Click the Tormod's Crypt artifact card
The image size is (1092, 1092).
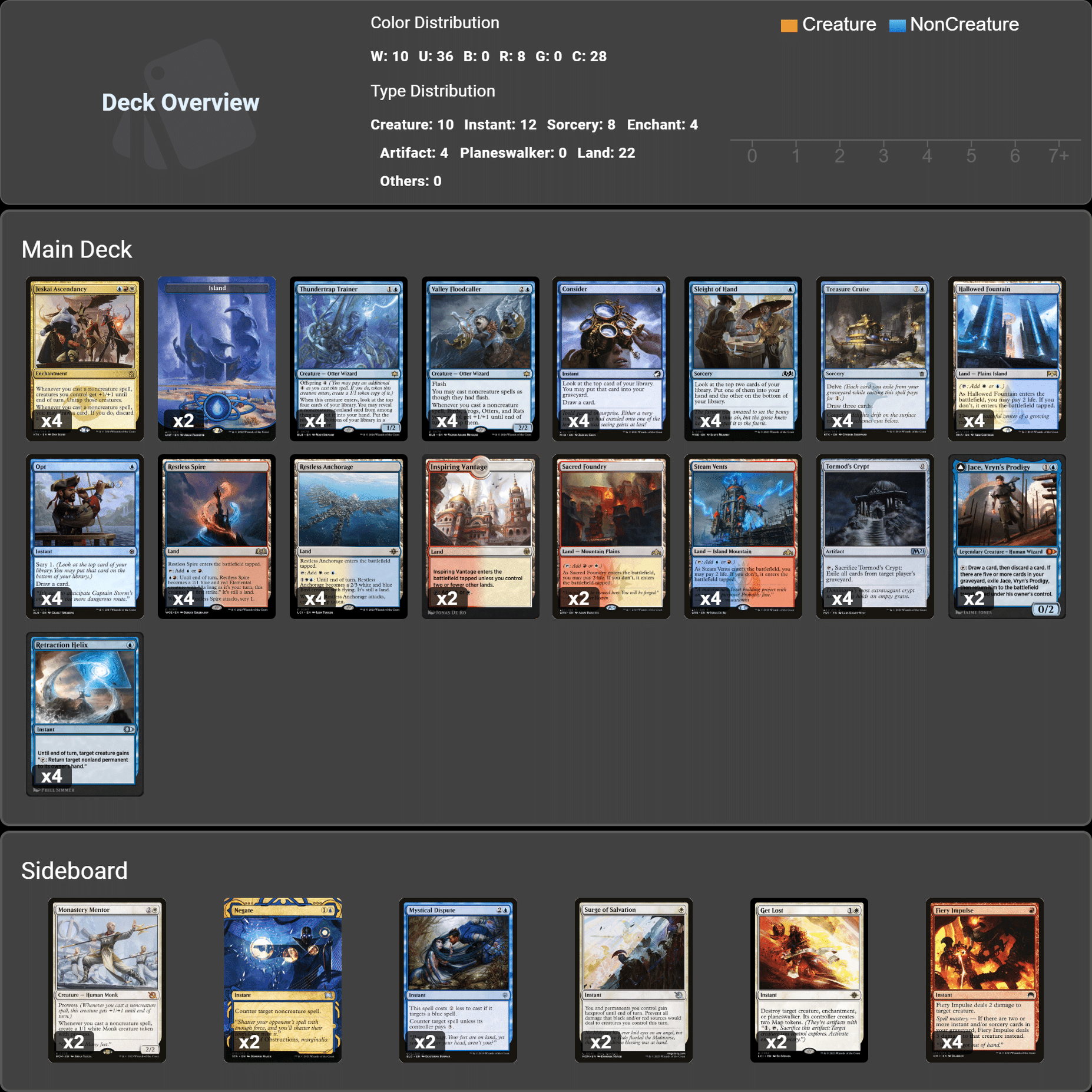point(875,537)
